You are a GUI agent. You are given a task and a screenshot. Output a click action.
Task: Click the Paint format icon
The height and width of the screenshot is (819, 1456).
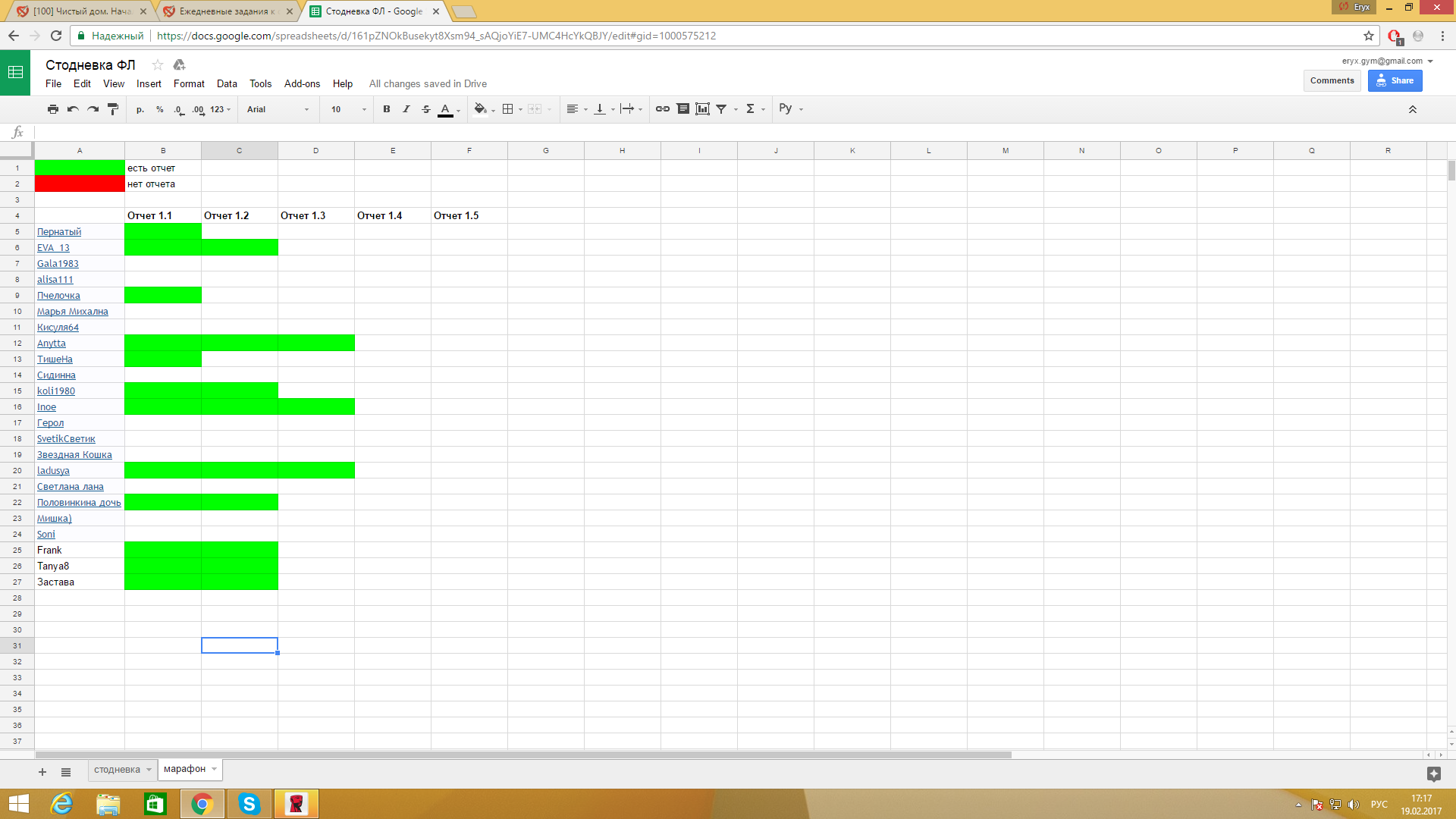coord(113,109)
